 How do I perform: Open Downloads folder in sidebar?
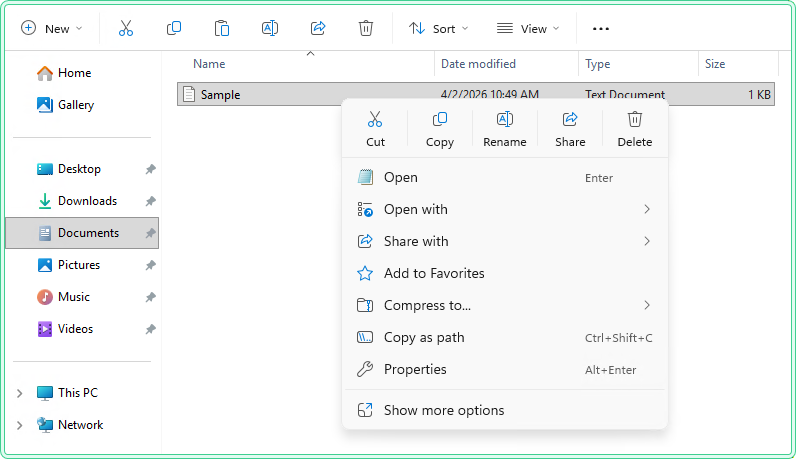87,201
